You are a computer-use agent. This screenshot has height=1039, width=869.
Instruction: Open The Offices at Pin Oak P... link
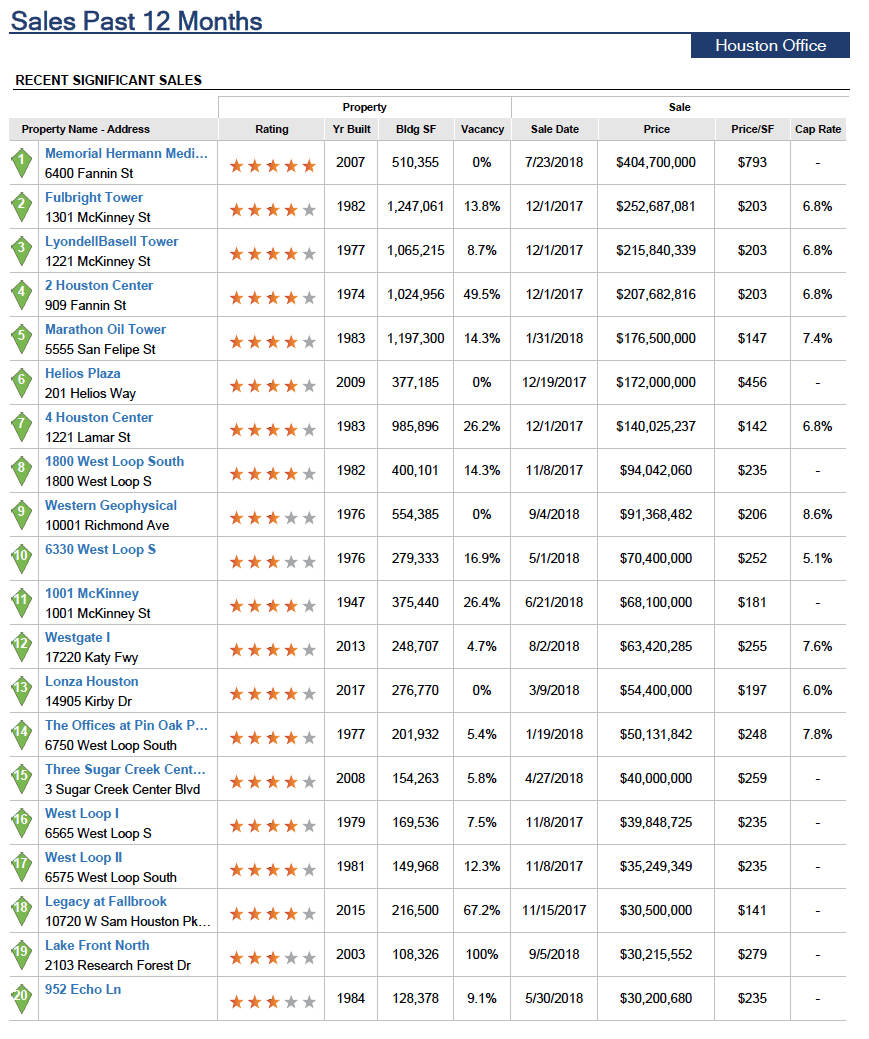126,725
